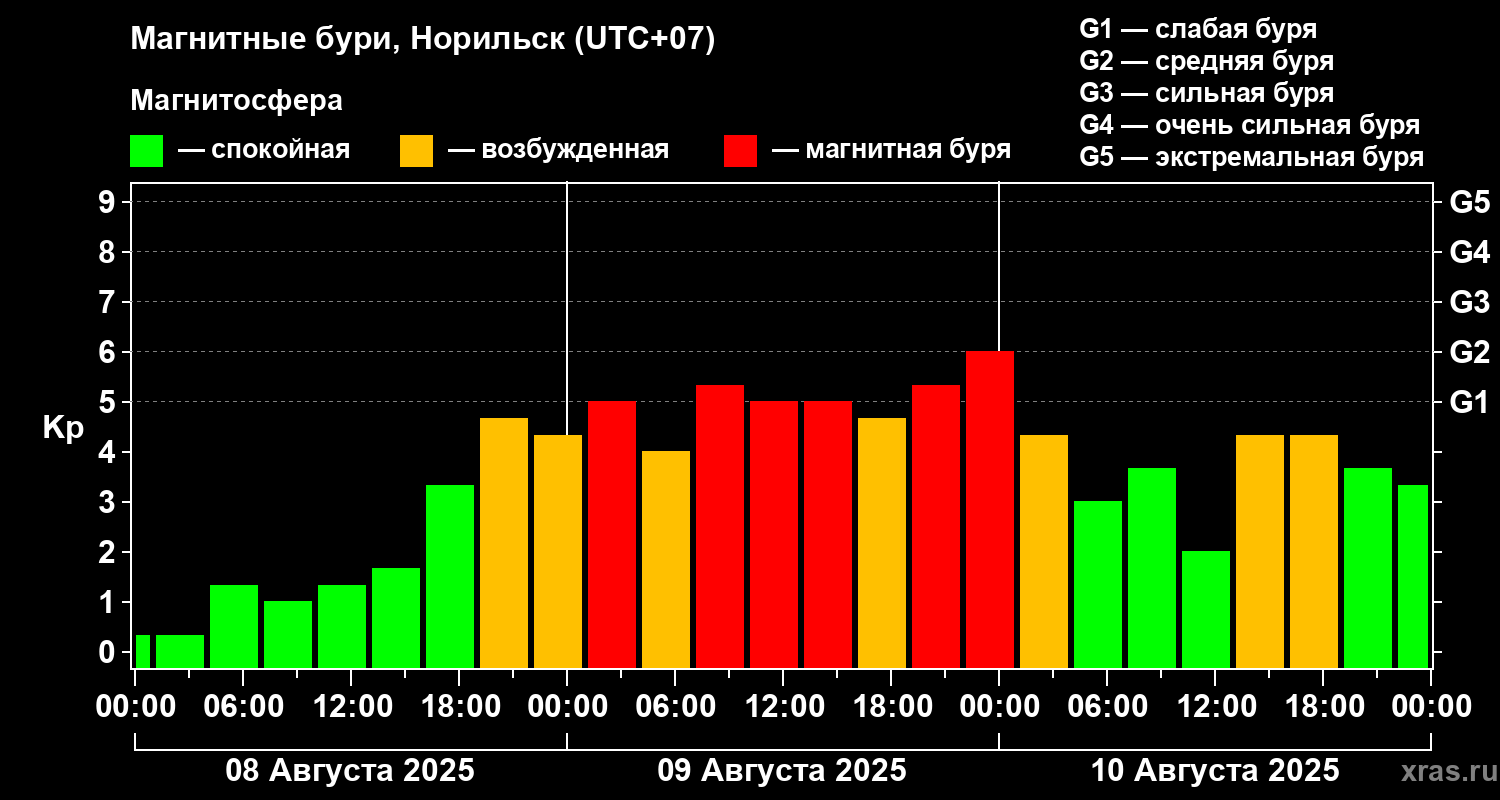Click the 'G1 — слабая буря' line
Screen dimensions: 1500x800
point(1198,29)
